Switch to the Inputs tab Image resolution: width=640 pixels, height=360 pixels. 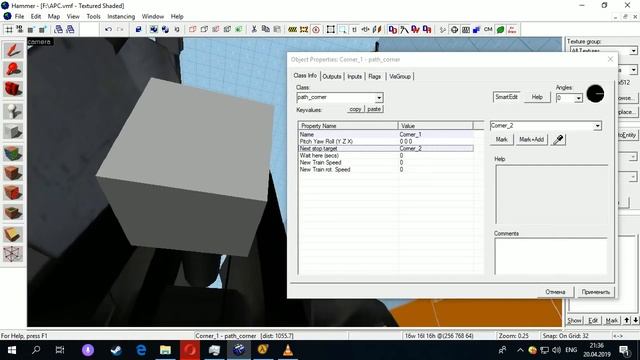click(354, 76)
